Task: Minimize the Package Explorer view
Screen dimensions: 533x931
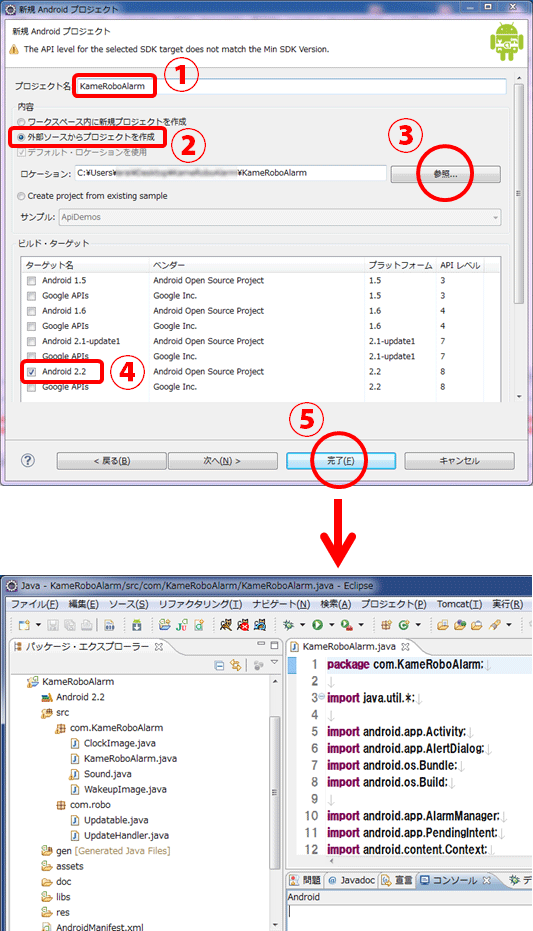Action: (261, 644)
